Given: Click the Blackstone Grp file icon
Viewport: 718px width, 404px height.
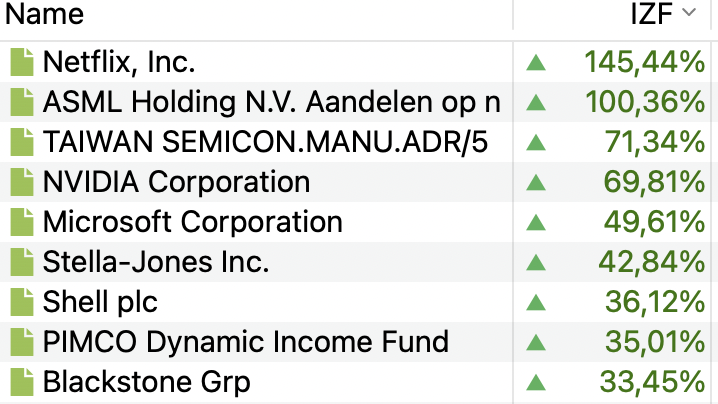Looking at the screenshot, I should pyautogui.click(x=21, y=382).
